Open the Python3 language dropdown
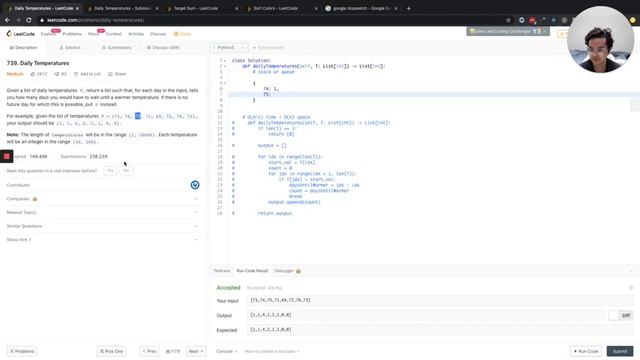The height and width of the screenshot is (360, 640). click(x=229, y=48)
